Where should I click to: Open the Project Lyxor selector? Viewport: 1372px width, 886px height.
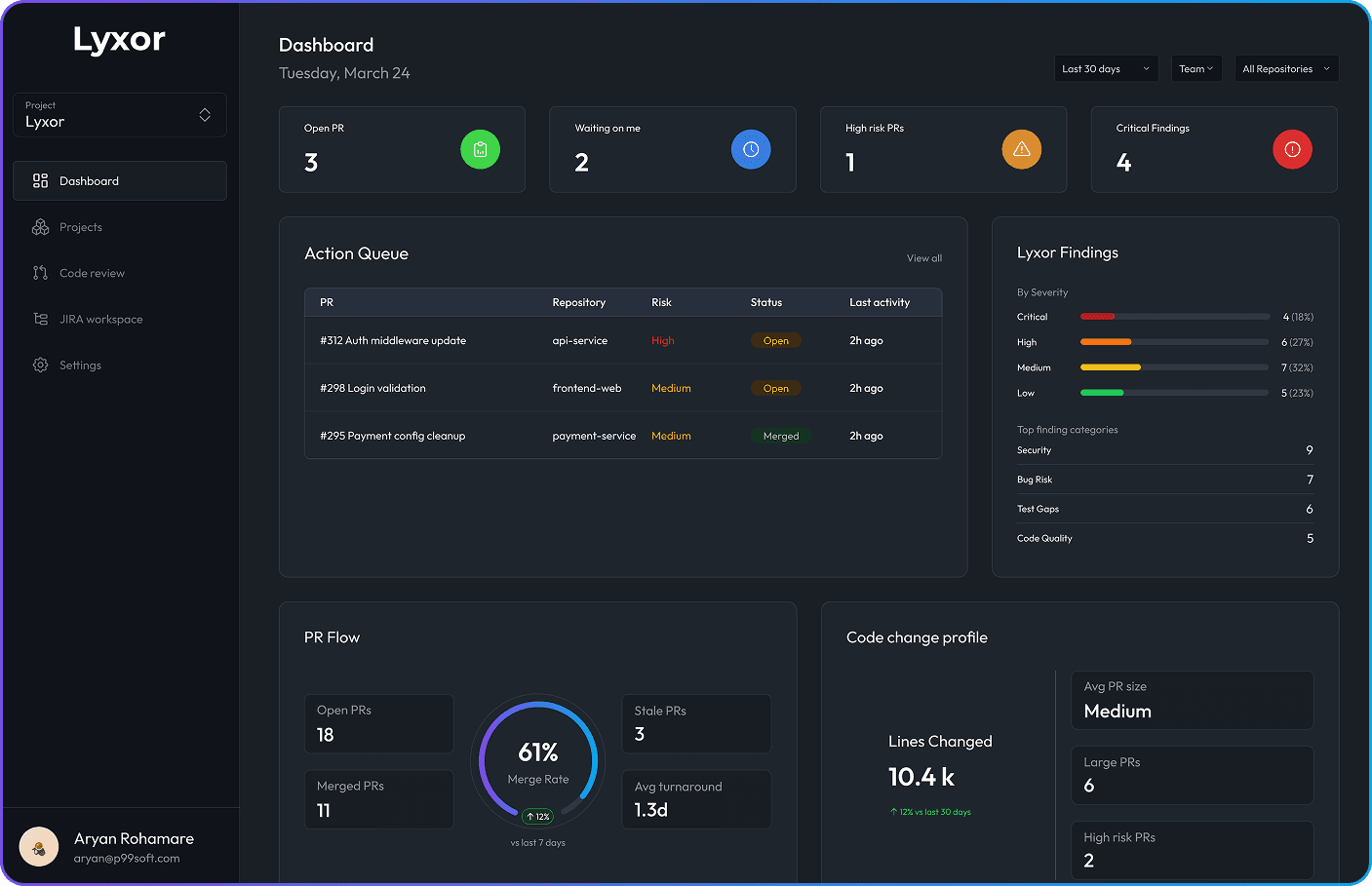point(120,115)
